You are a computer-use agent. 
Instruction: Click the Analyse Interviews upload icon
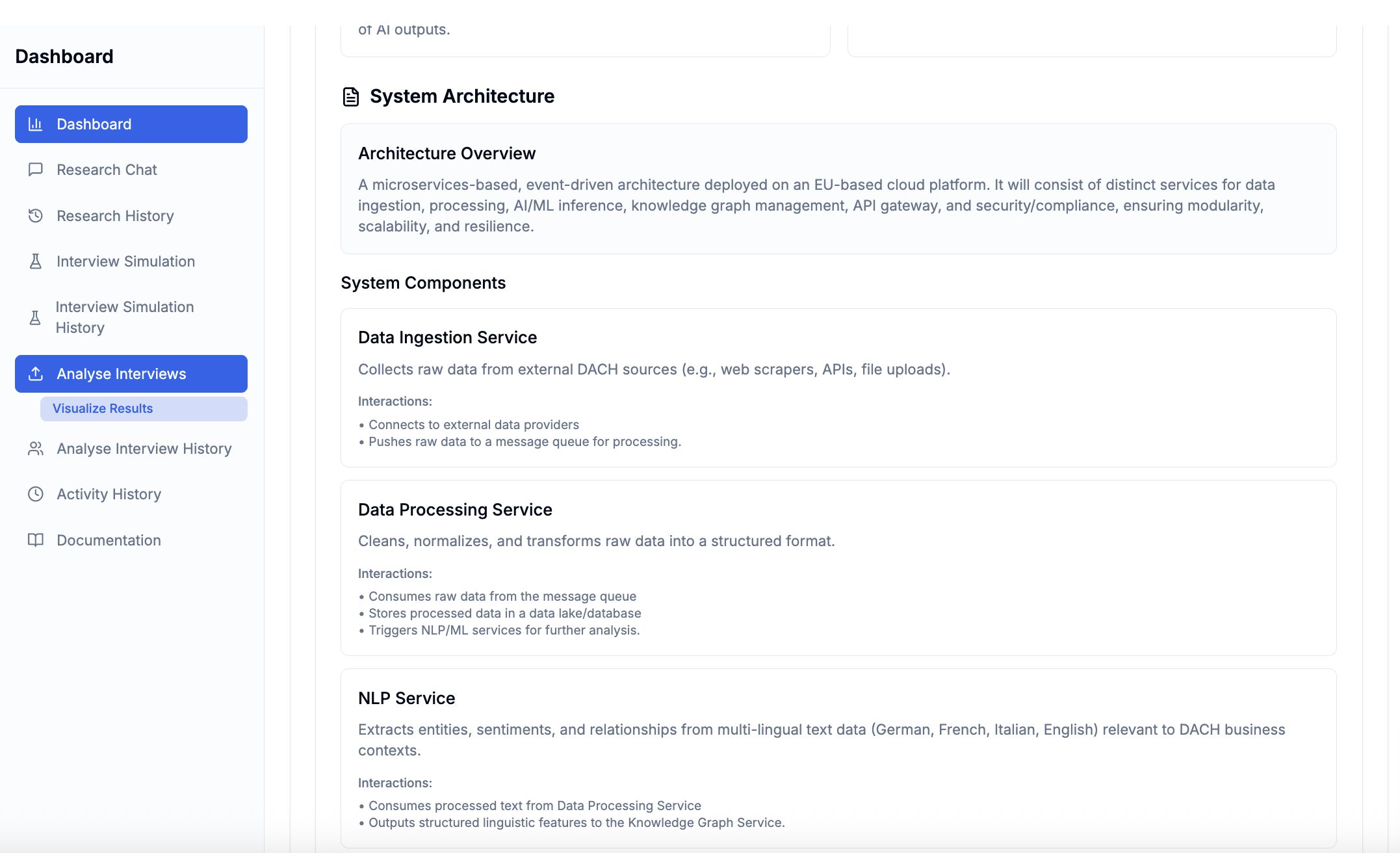(35, 373)
